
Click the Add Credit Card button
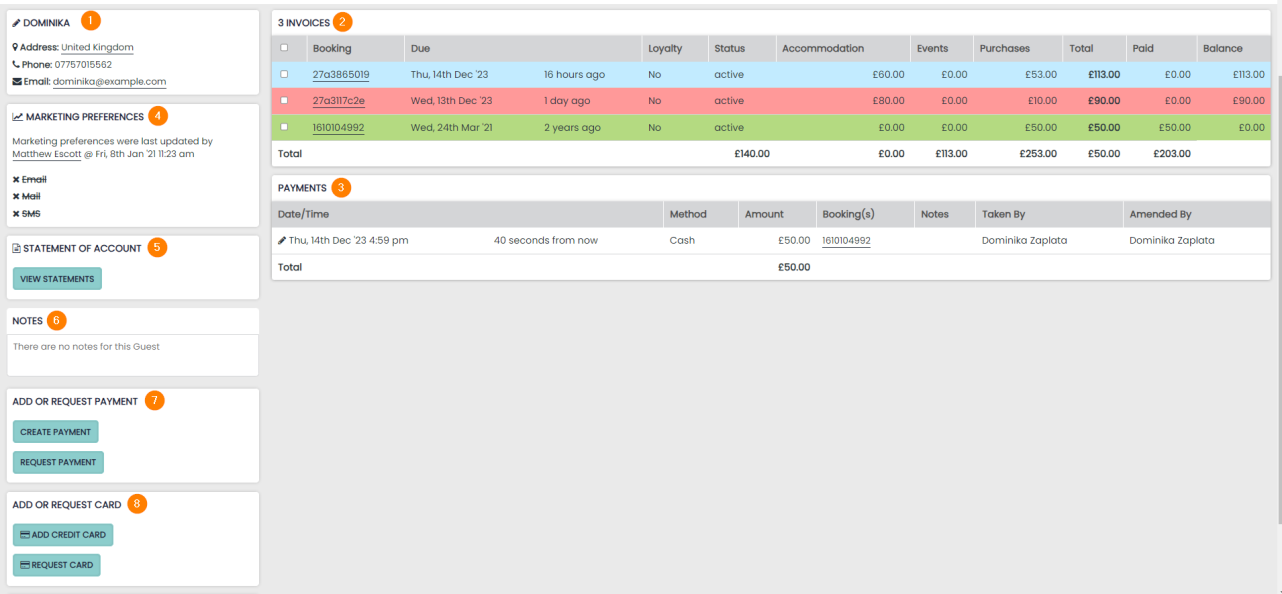point(62,535)
